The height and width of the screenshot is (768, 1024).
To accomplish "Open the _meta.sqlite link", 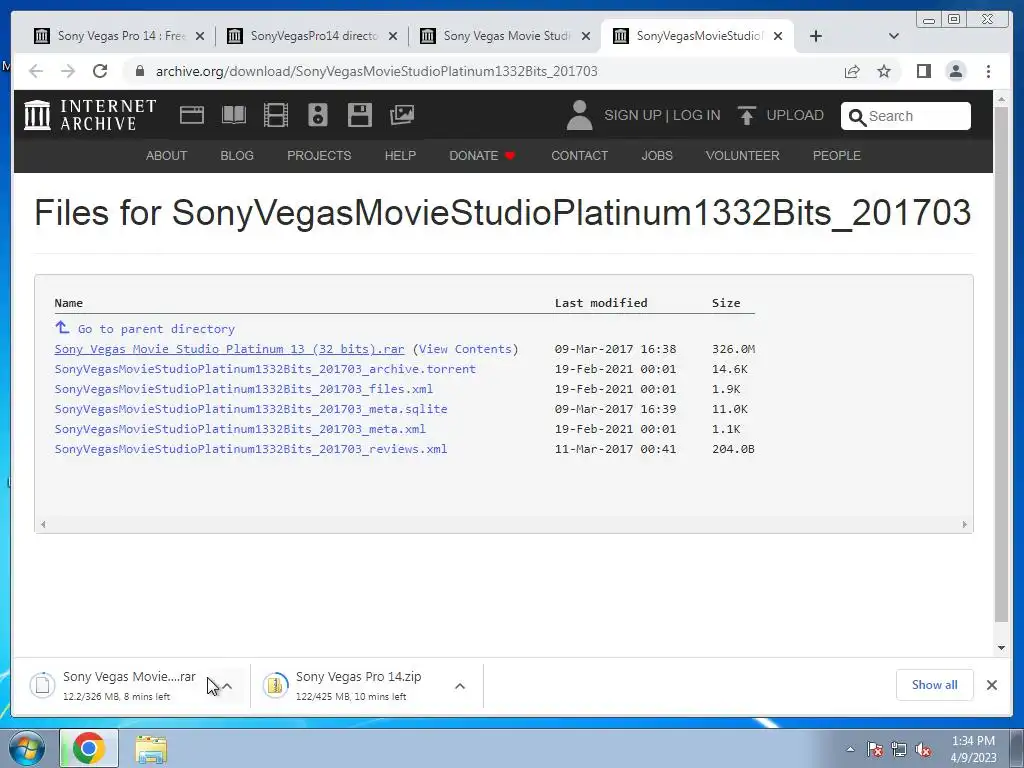I will pos(251,409).
